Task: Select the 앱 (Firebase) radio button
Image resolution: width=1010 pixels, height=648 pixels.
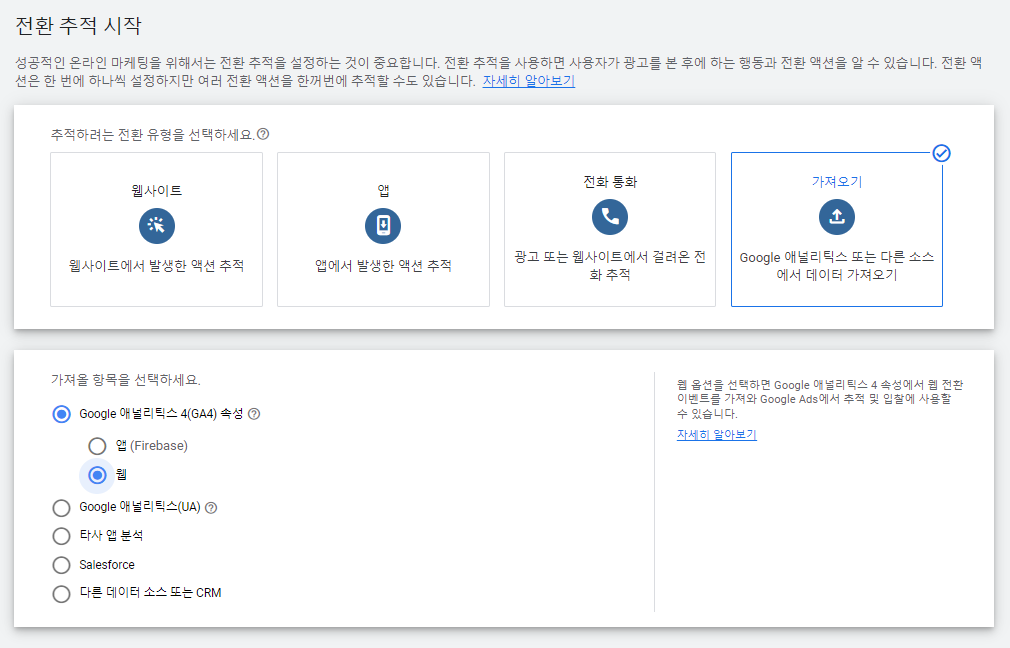Action: [x=97, y=446]
